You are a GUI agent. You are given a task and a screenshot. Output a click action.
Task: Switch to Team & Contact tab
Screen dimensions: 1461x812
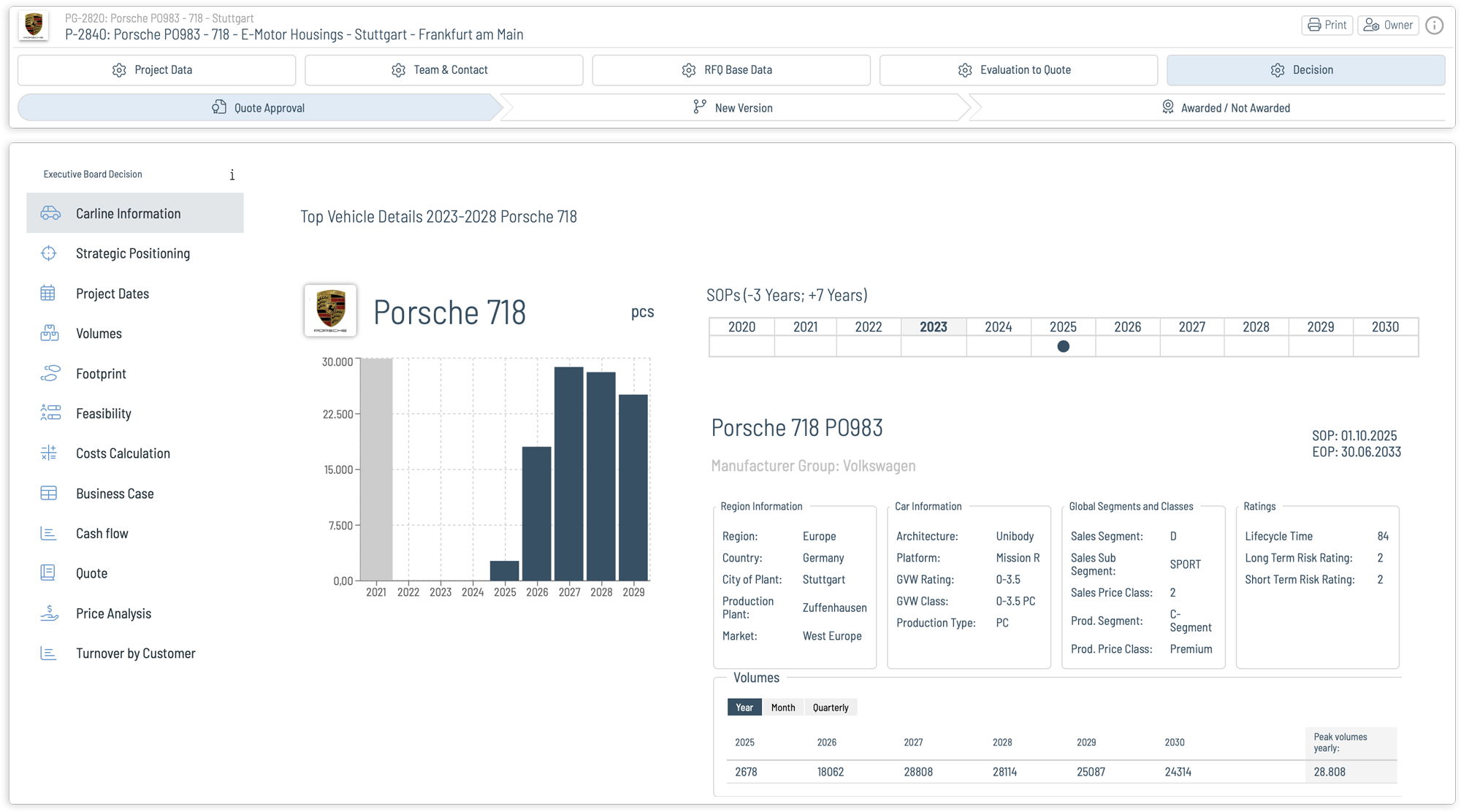coord(443,70)
